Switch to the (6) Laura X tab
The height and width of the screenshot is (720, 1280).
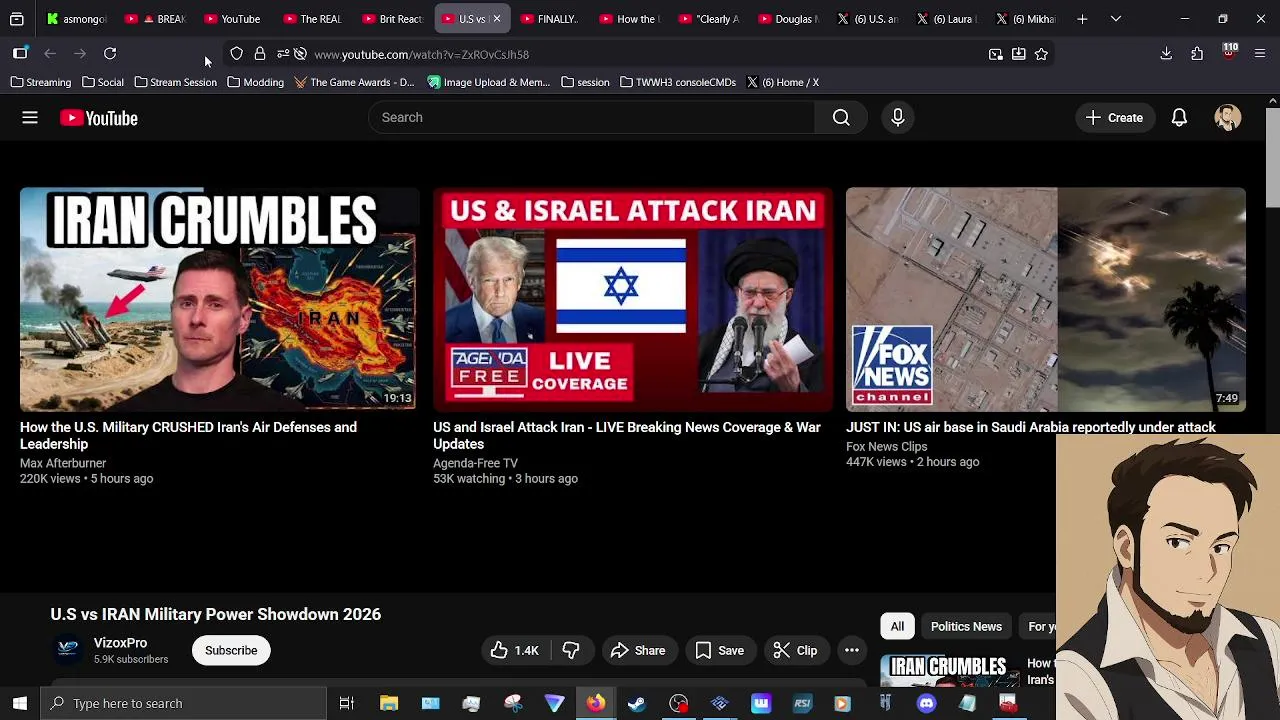pos(948,19)
